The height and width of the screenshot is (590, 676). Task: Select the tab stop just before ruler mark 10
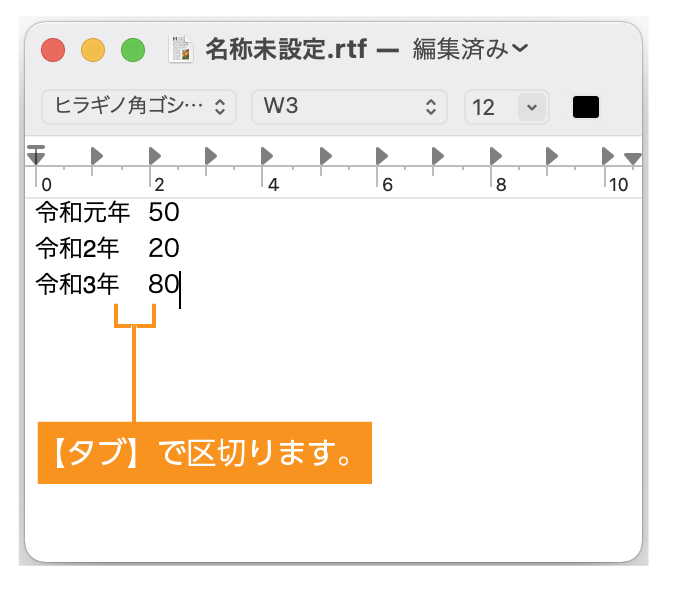[x=608, y=156]
